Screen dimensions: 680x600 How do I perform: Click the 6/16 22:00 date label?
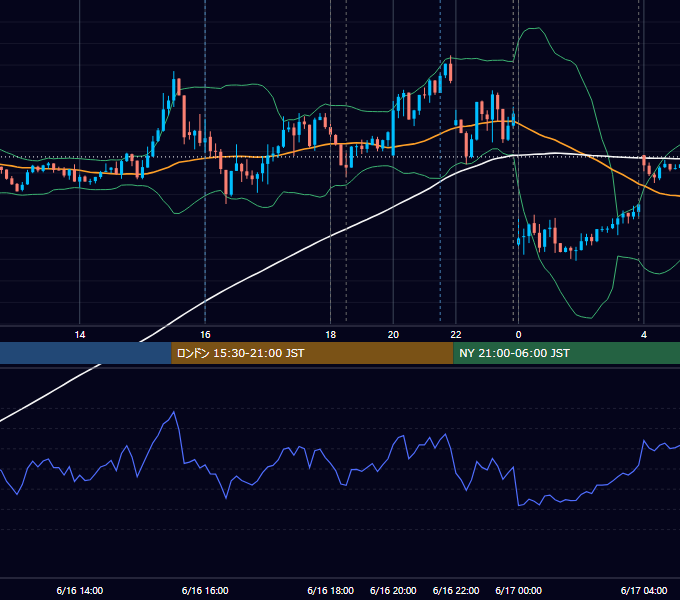point(456,590)
